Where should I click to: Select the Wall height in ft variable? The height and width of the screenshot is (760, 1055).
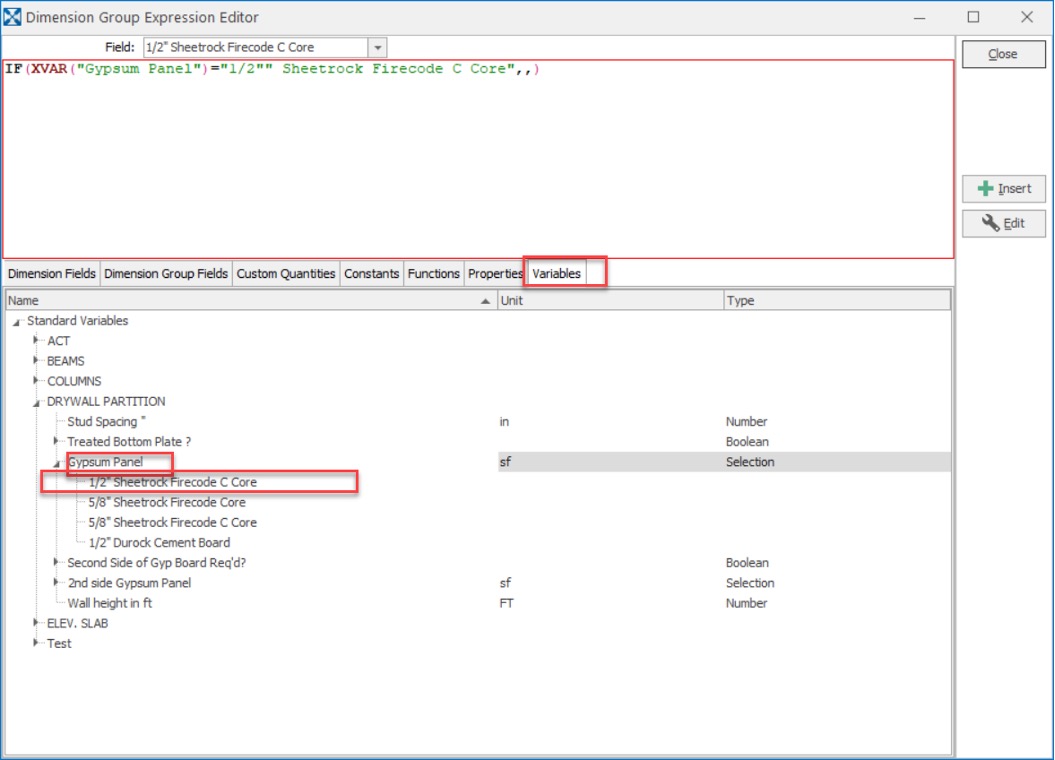click(110, 603)
